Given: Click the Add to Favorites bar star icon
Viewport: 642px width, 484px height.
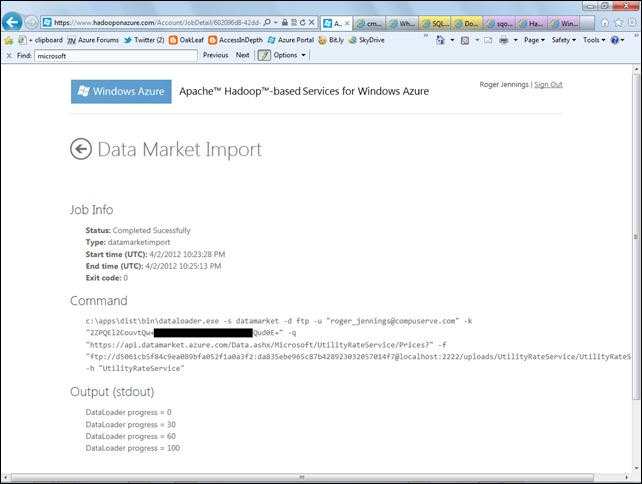Looking at the screenshot, I should pos(9,40).
